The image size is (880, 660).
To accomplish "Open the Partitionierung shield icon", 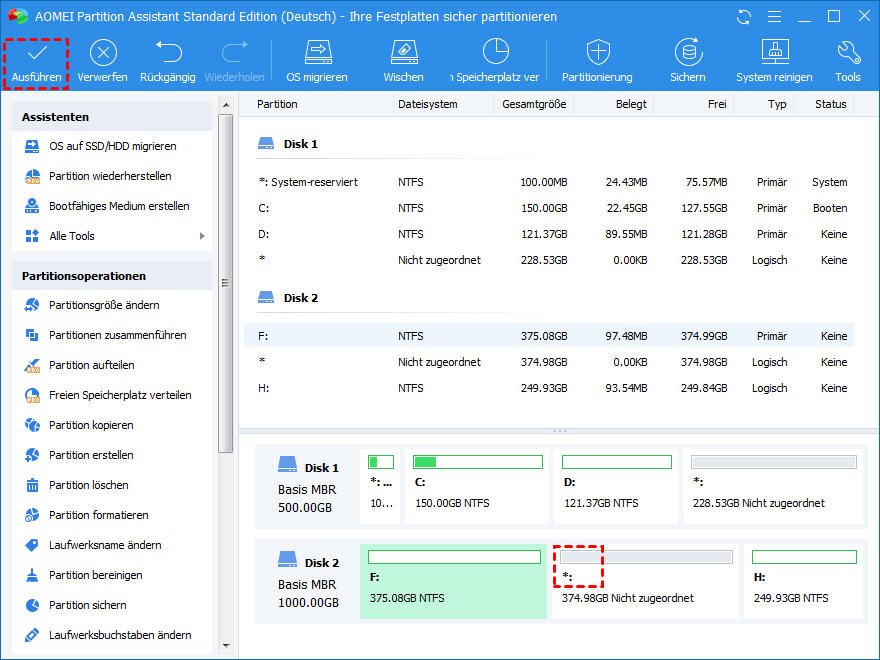I will pos(597,54).
